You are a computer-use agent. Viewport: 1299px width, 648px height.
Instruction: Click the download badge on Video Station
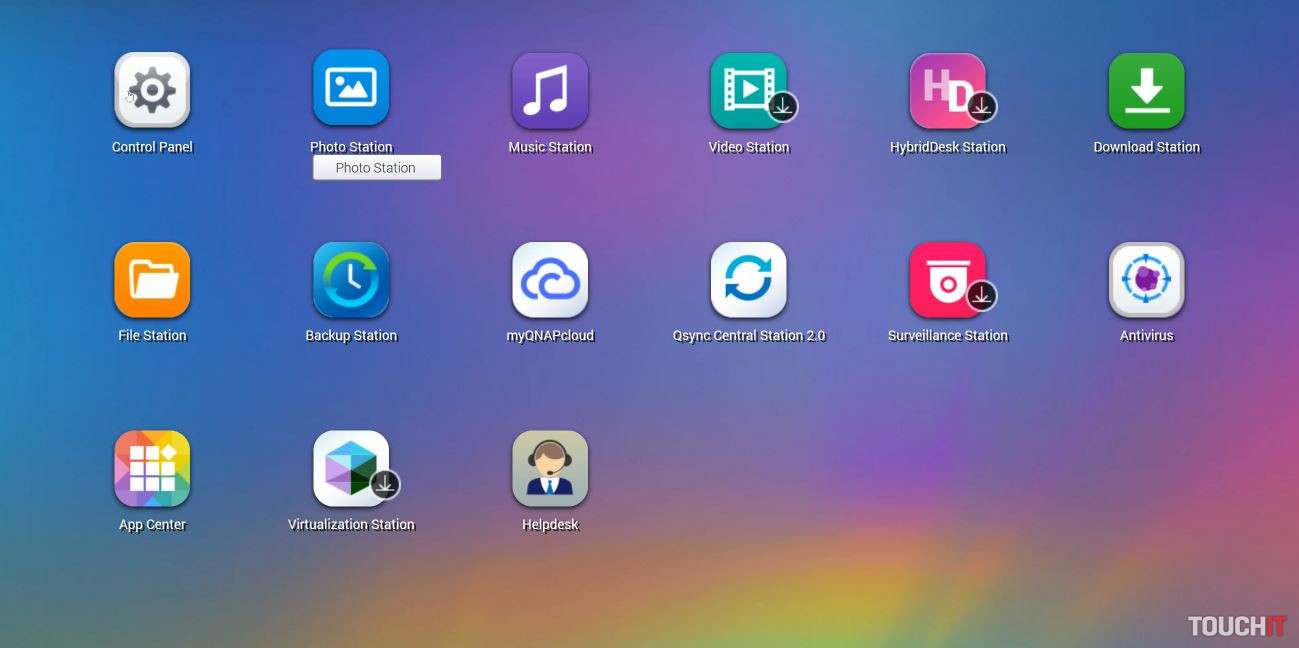pos(782,106)
